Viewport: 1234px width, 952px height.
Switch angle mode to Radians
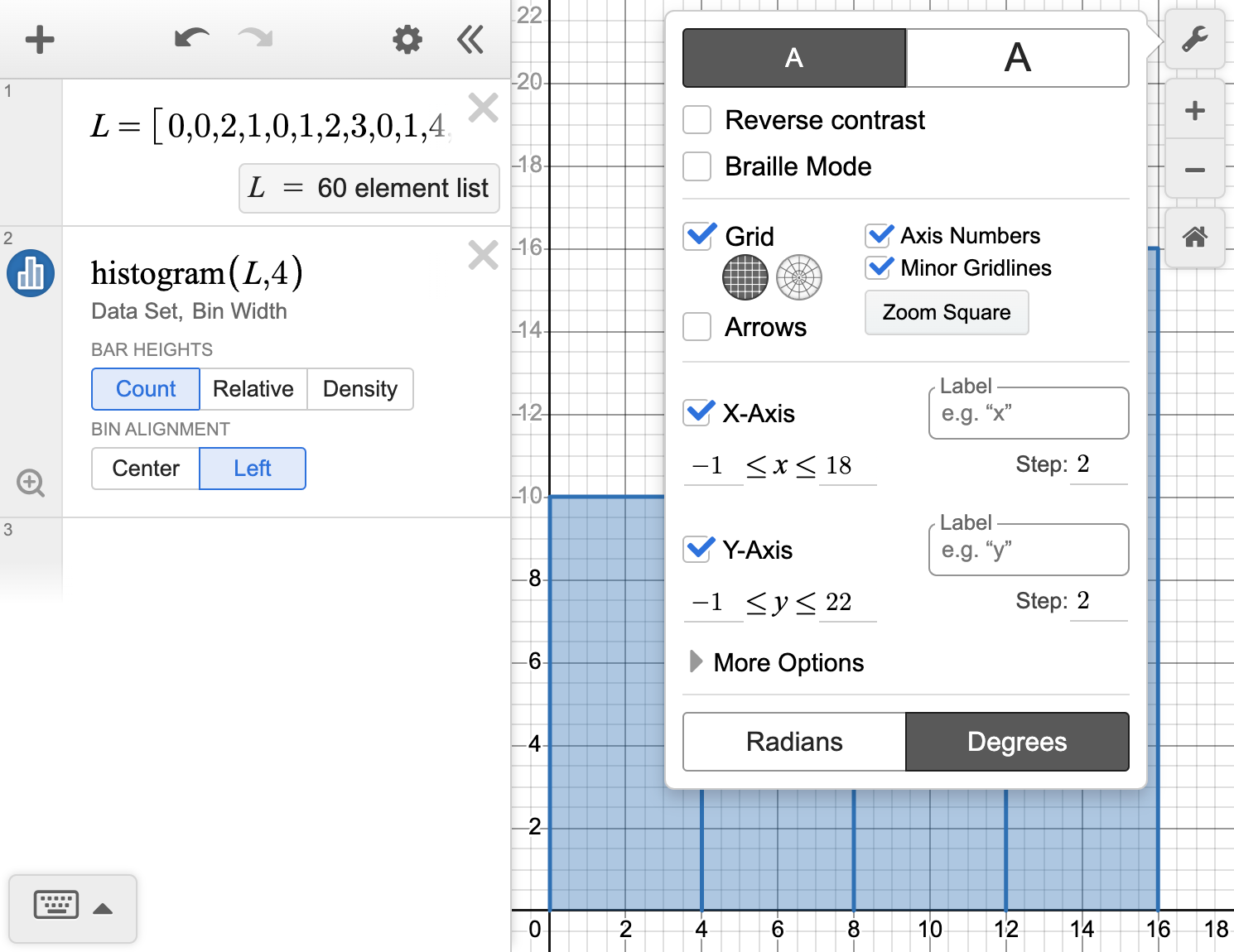(793, 742)
